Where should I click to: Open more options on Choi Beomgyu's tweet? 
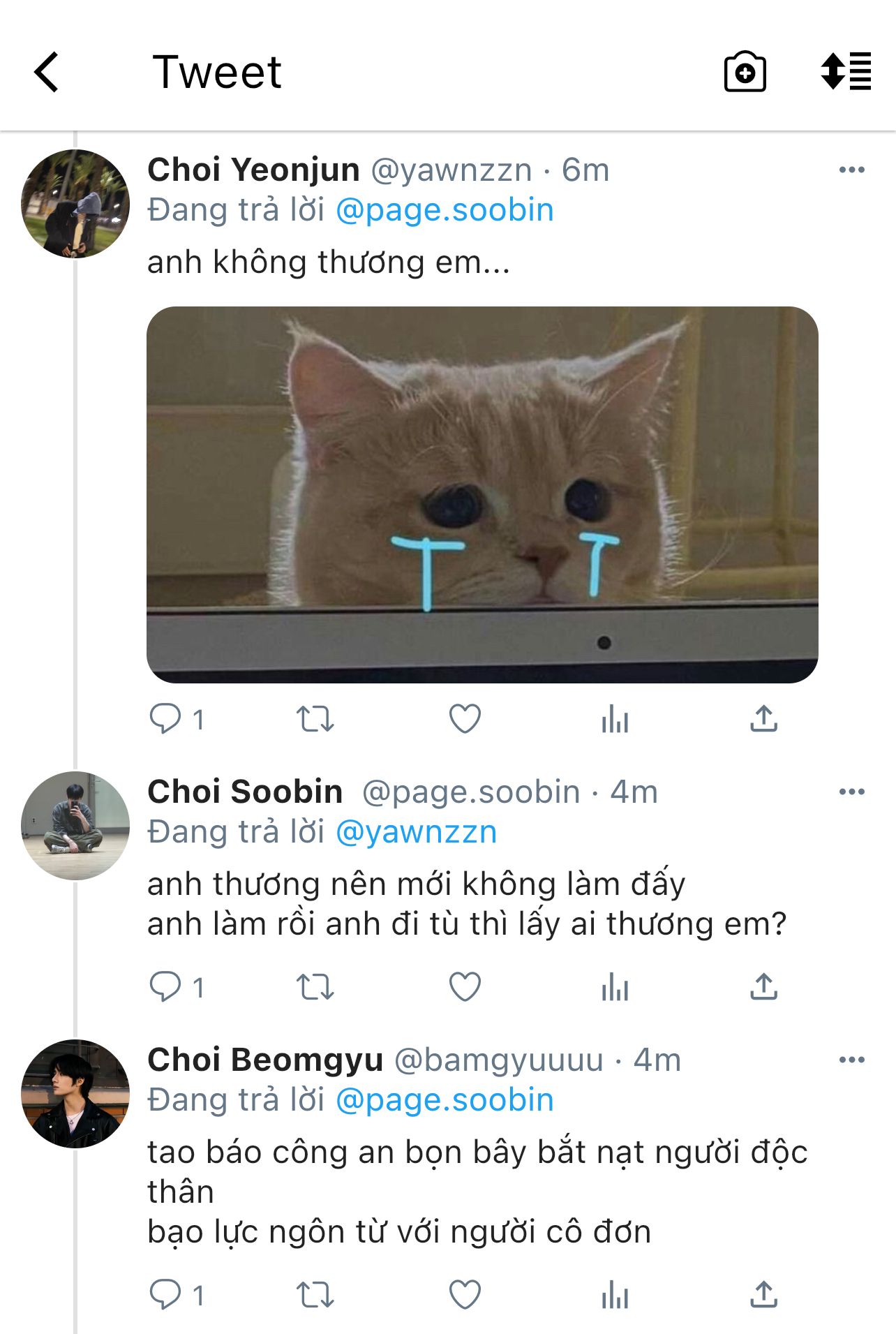(851, 1060)
